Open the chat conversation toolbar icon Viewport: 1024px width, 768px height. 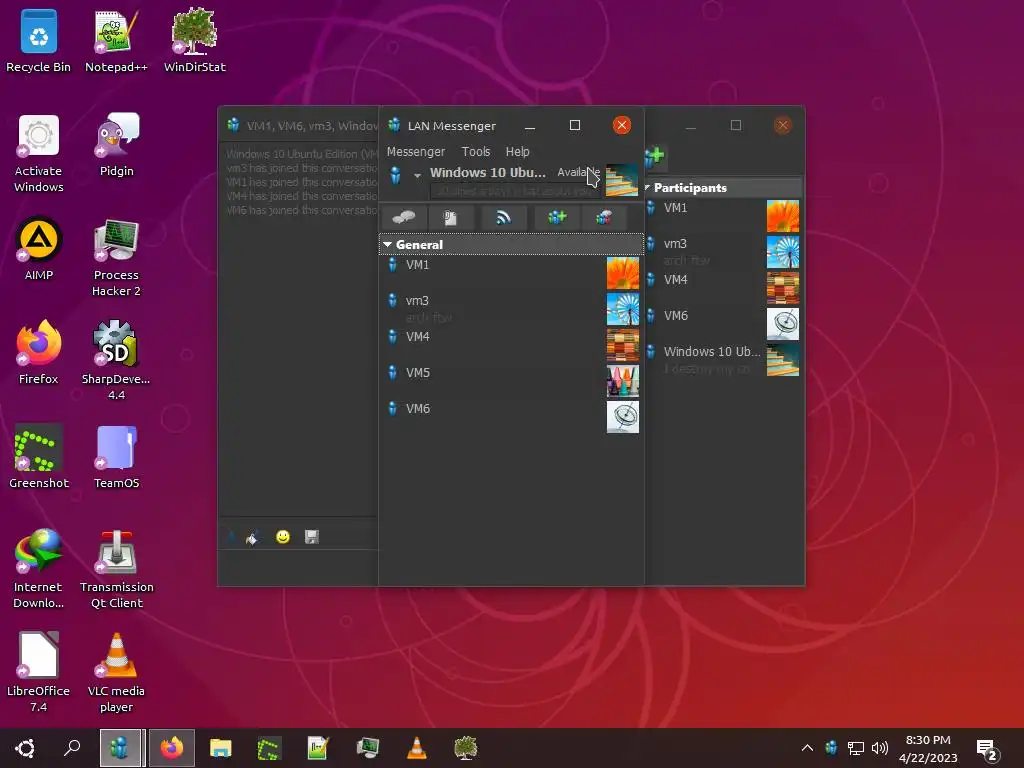pyautogui.click(x=404, y=217)
